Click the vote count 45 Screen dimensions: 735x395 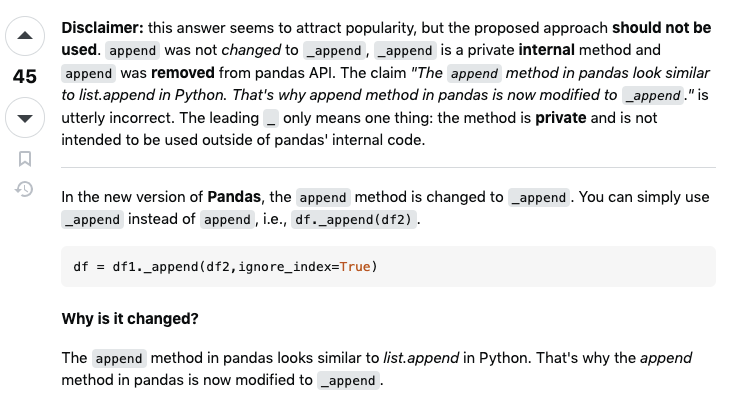pyautogui.click(x=24, y=77)
